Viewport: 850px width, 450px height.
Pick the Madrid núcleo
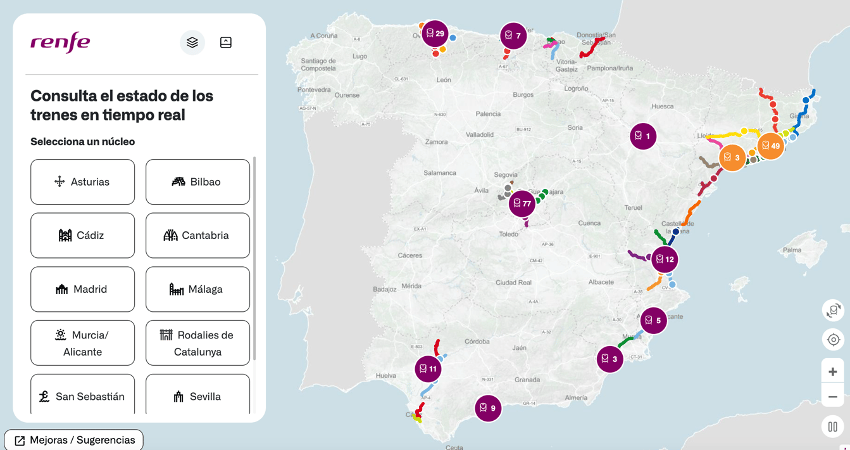(x=82, y=289)
